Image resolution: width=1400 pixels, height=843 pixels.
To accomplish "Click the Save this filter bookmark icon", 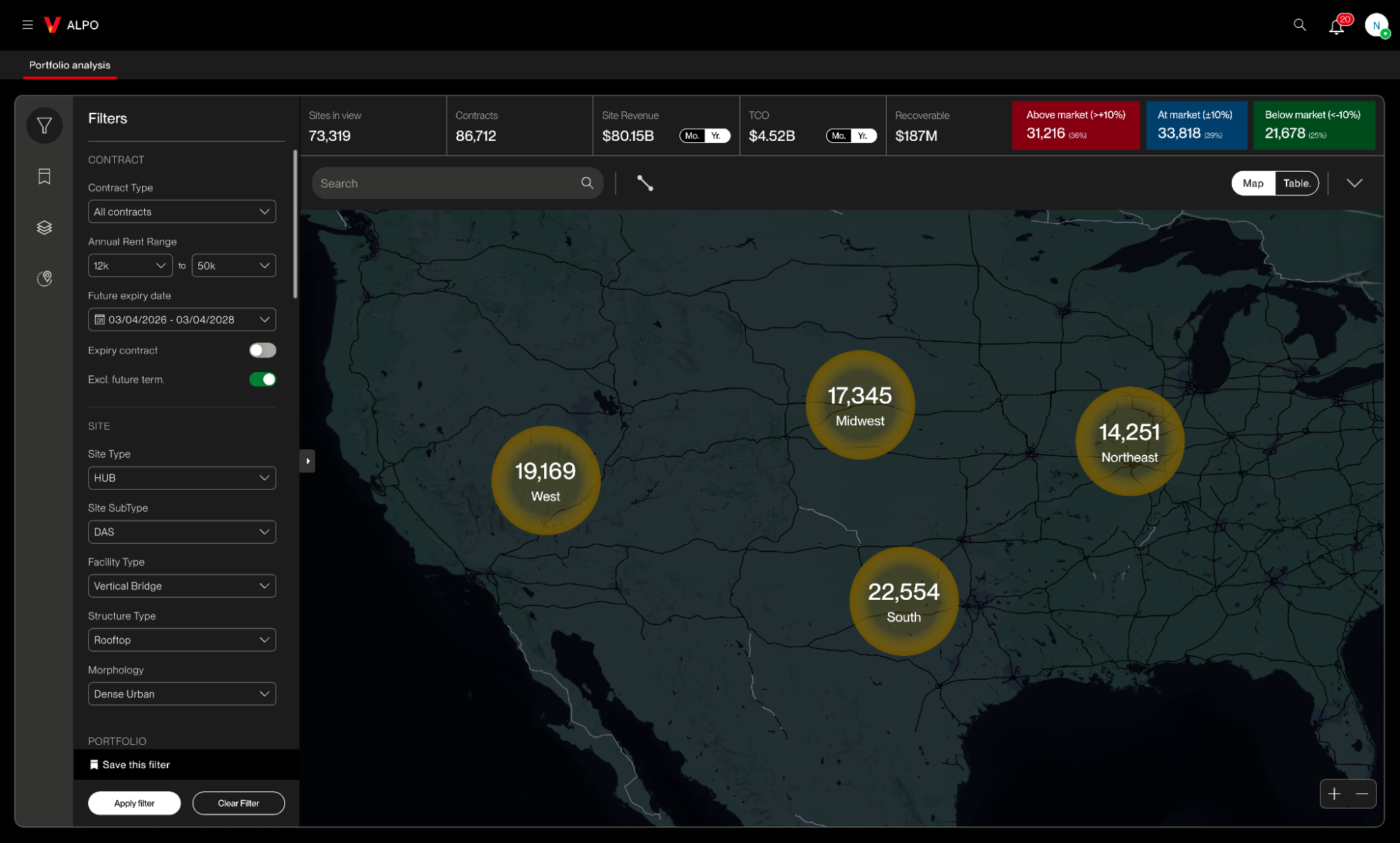I will 94,765.
